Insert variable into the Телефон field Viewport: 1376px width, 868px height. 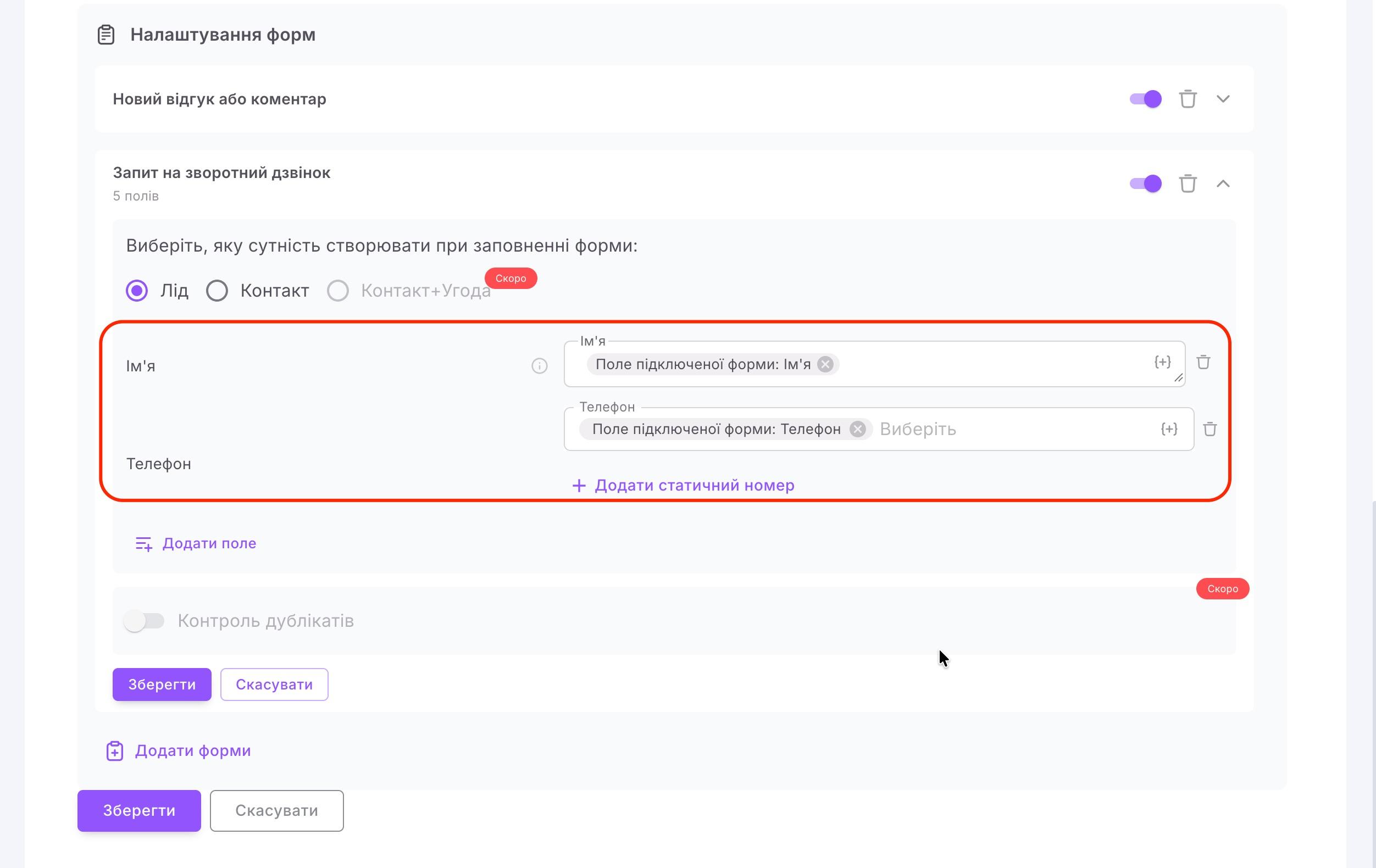point(1169,429)
